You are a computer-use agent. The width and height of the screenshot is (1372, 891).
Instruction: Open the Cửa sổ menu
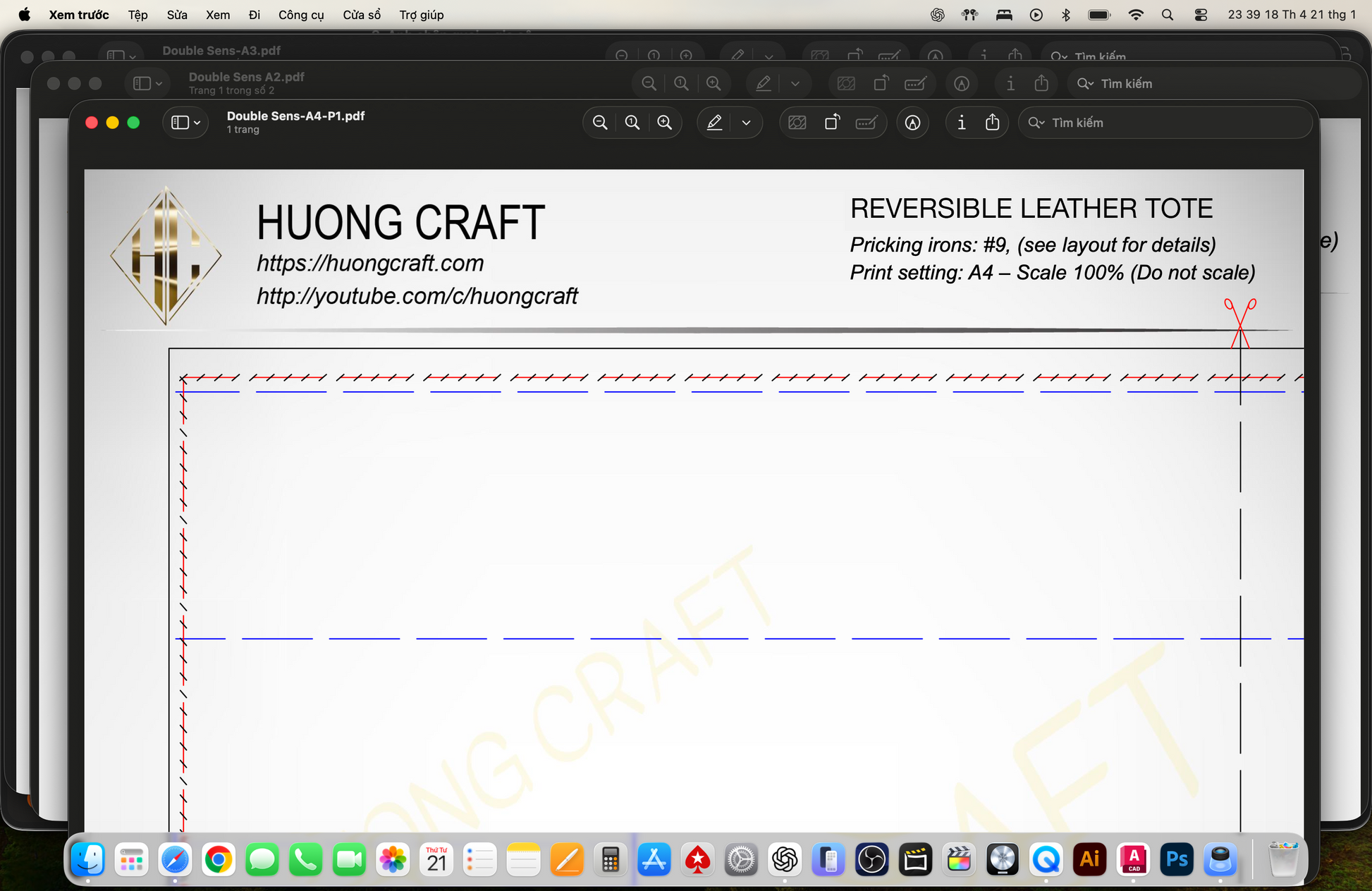[x=362, y=15]
